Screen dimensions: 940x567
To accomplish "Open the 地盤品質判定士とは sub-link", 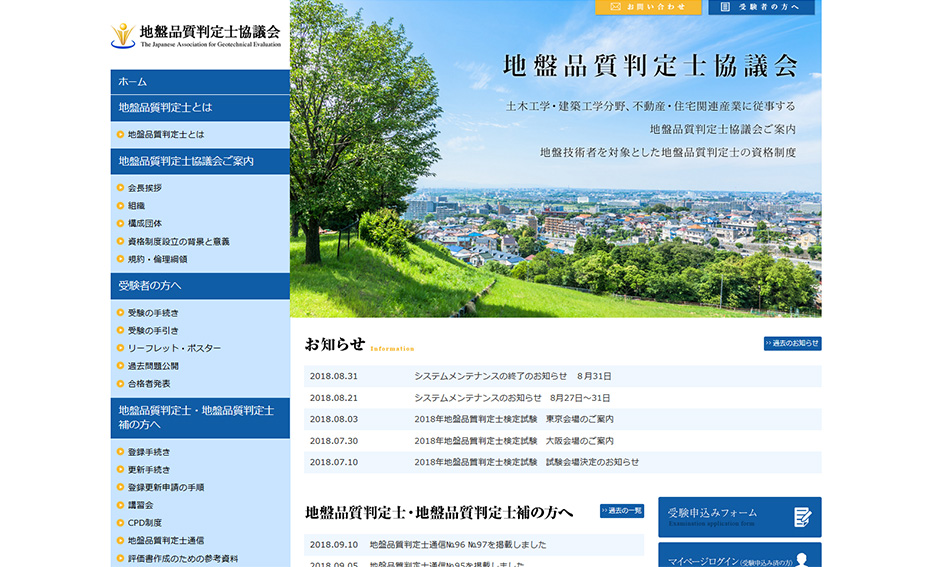I will click(165, 134).
